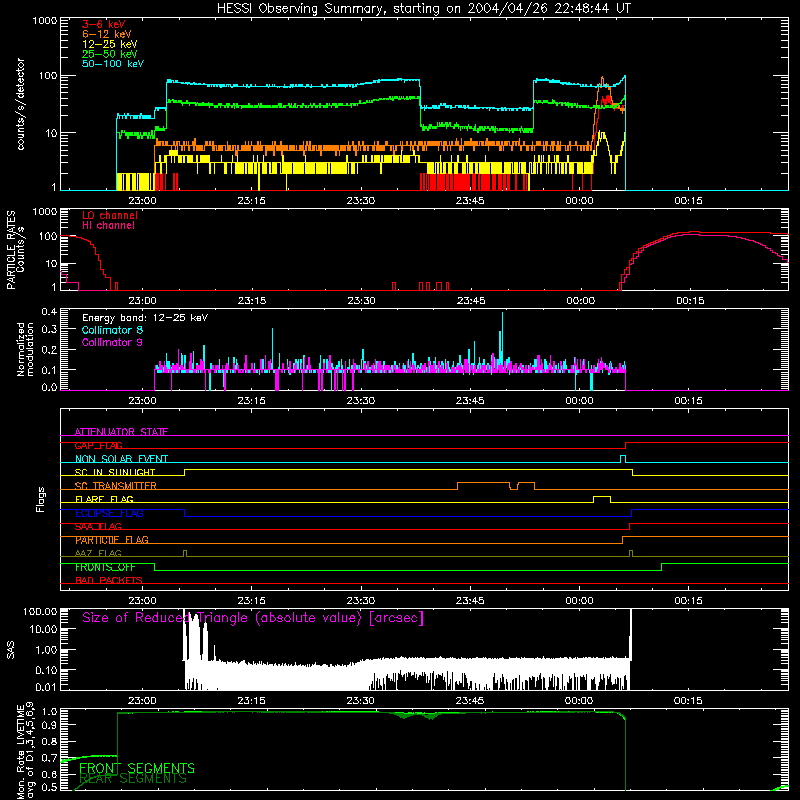Click 23:15 under the count rates panel
The width and height of the screenshot is (800, 800).
[252, 201]
